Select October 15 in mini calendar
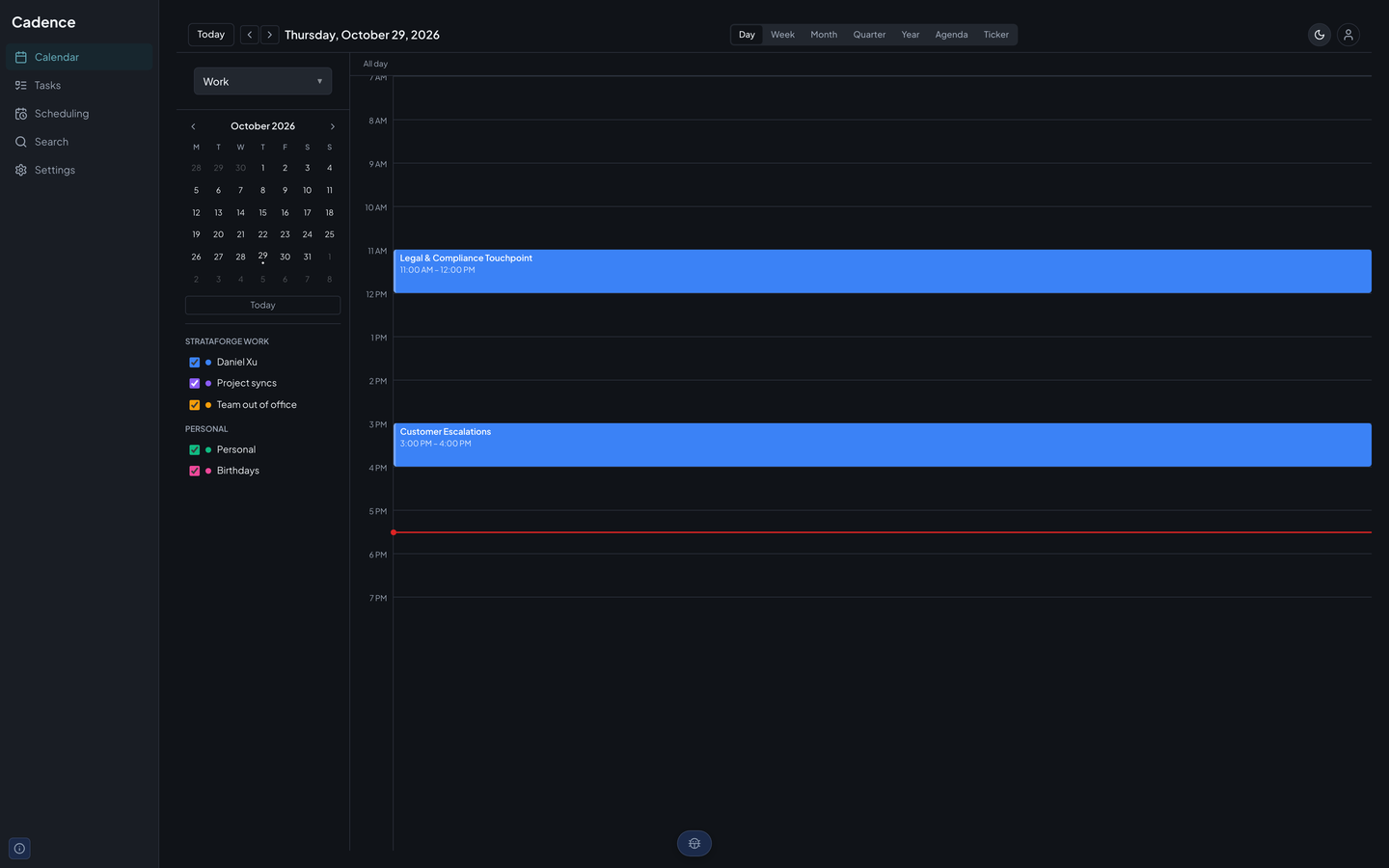This screenshot has height=868, width=1389. coord(262,212)
